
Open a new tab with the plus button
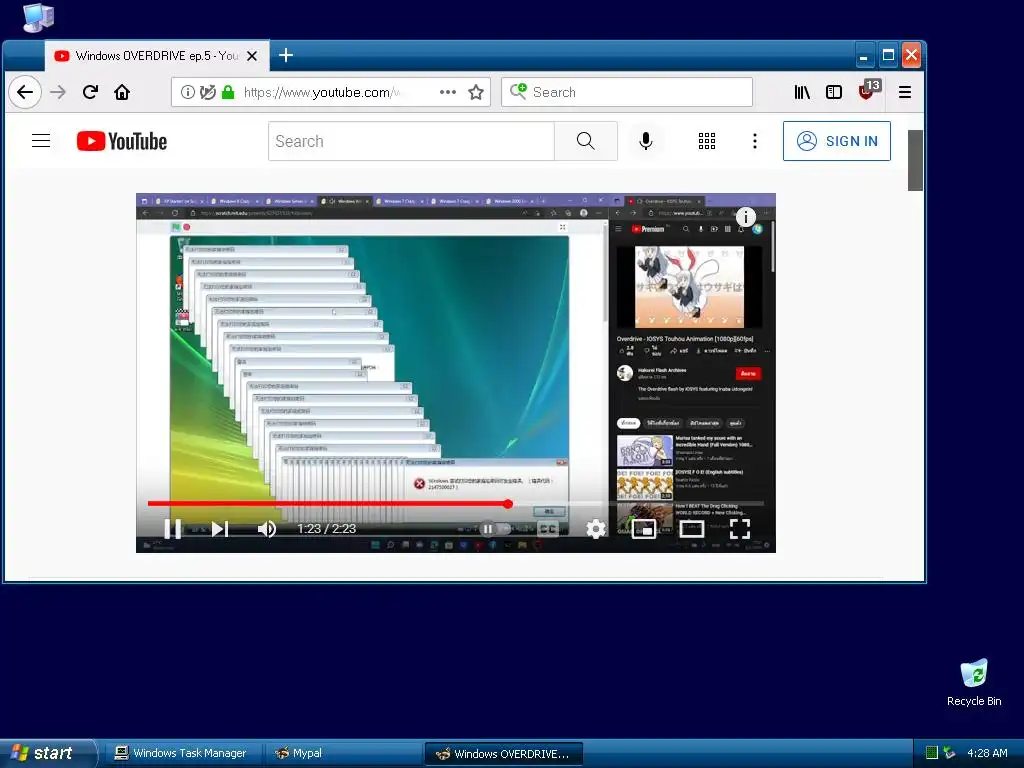[x=285, y=56]
